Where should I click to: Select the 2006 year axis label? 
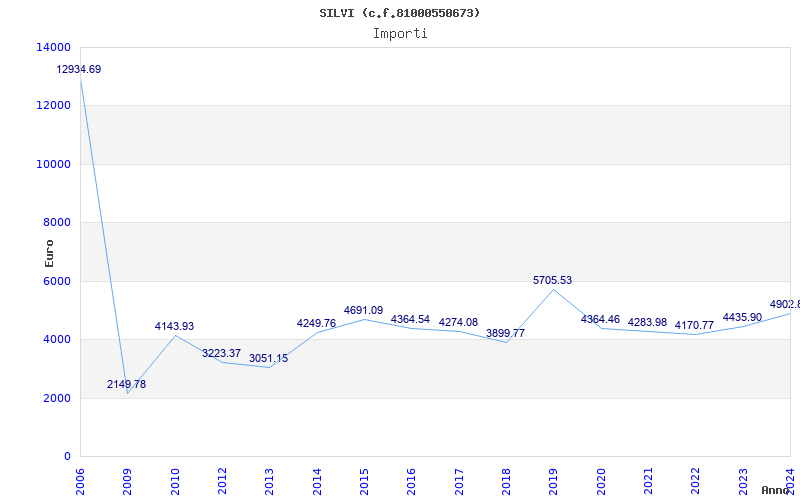81,479
